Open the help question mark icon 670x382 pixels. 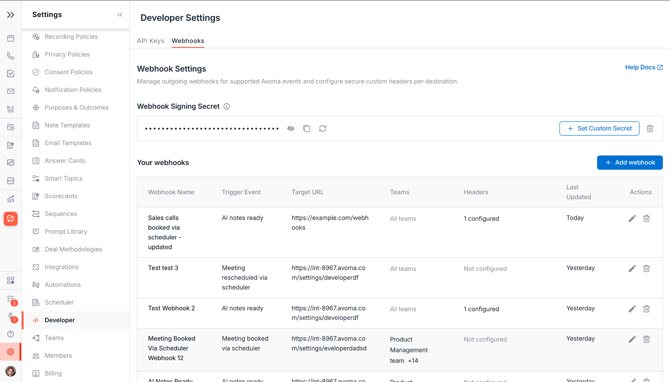tap(11, 334)
